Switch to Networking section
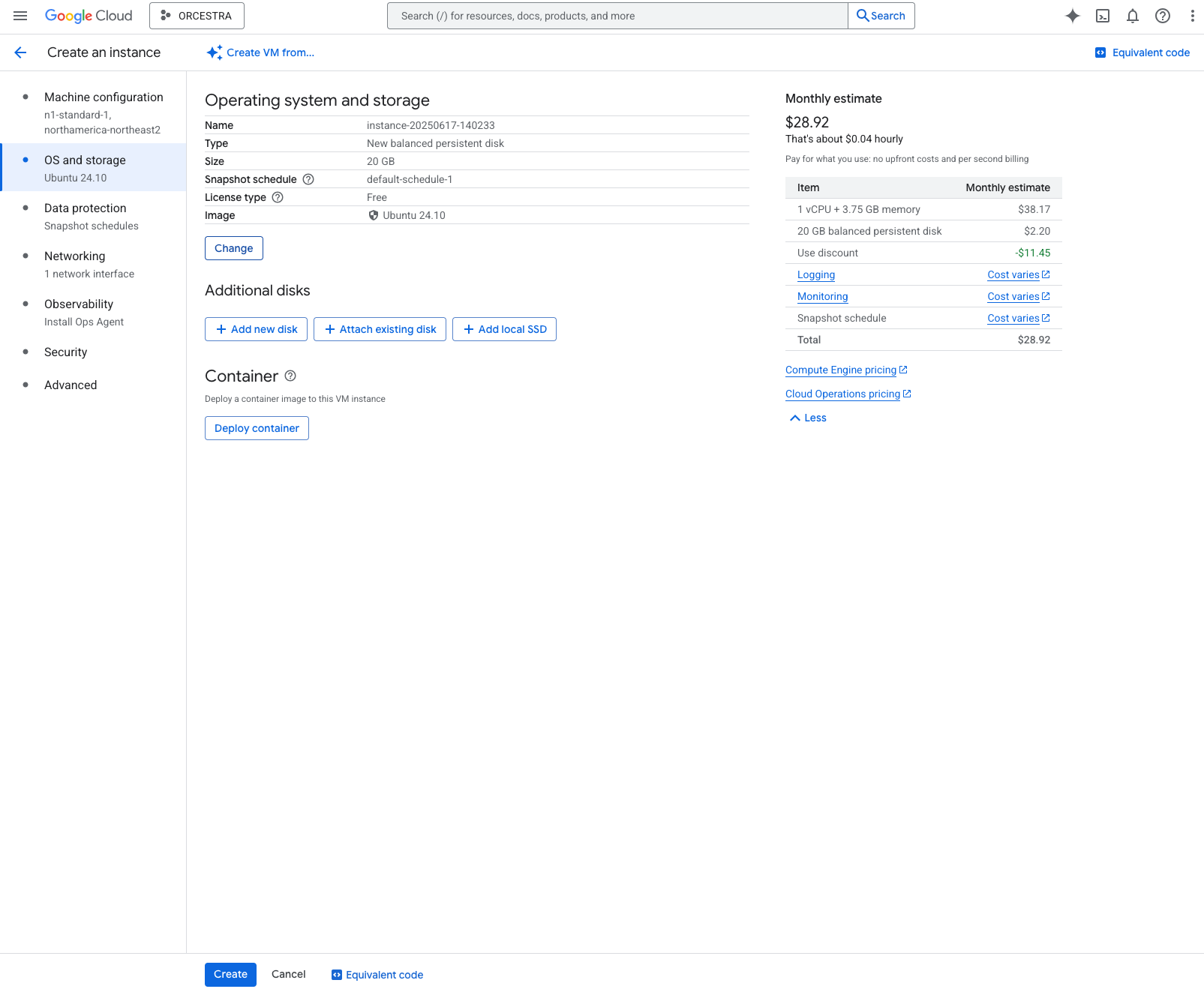Viewport: 1204px width, 992px height. [74, 256]
